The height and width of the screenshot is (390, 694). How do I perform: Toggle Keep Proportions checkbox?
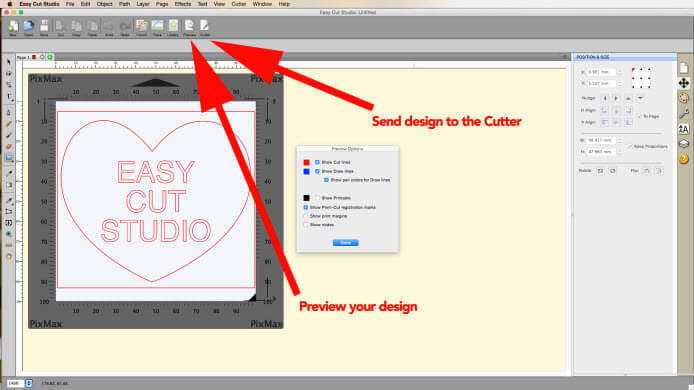pos(630,147)
